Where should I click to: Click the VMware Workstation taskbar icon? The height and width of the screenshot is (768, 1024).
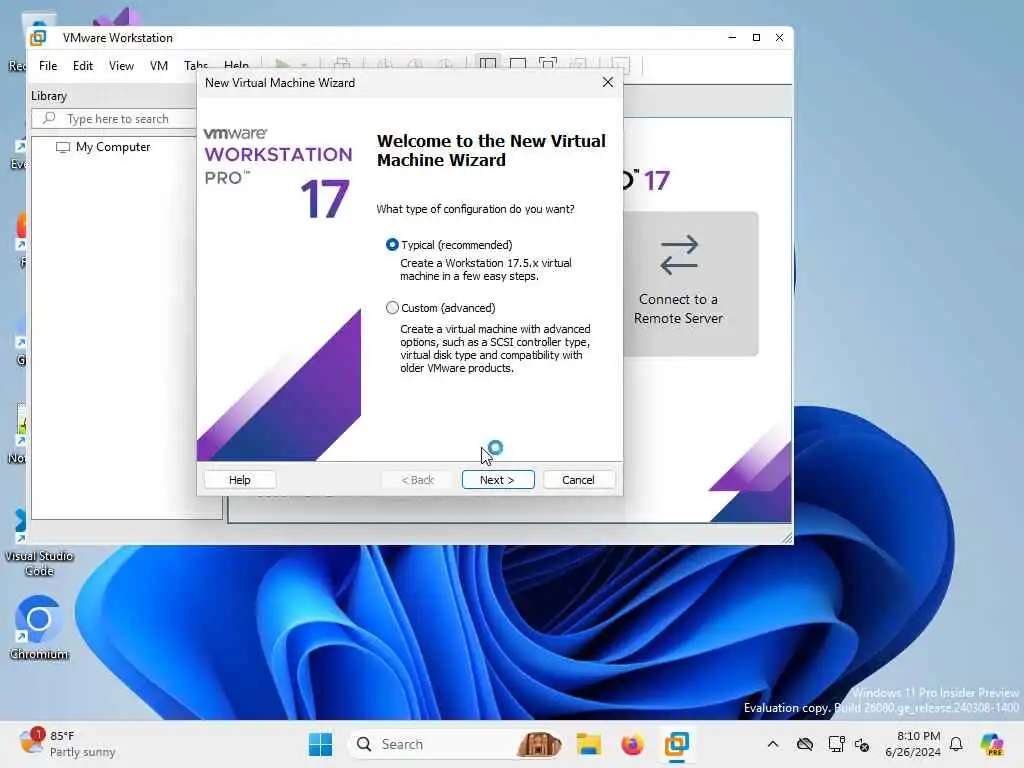pos(677,744)
